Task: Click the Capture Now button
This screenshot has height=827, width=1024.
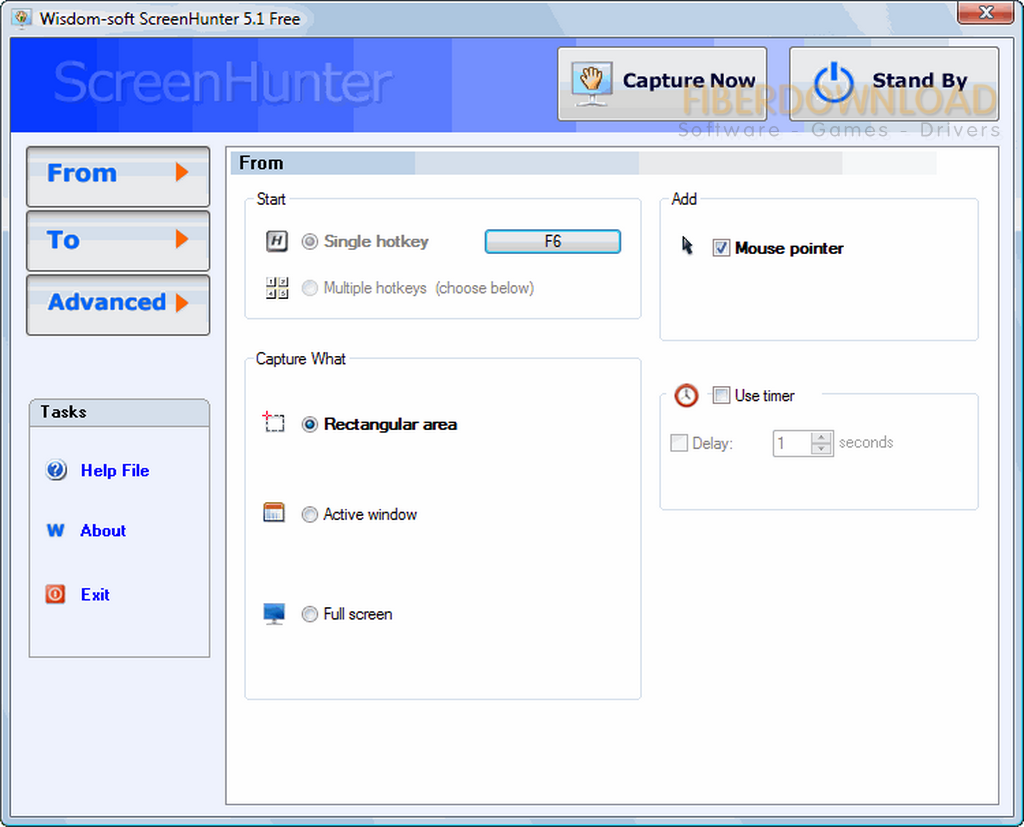Action: tap(662, 84)
